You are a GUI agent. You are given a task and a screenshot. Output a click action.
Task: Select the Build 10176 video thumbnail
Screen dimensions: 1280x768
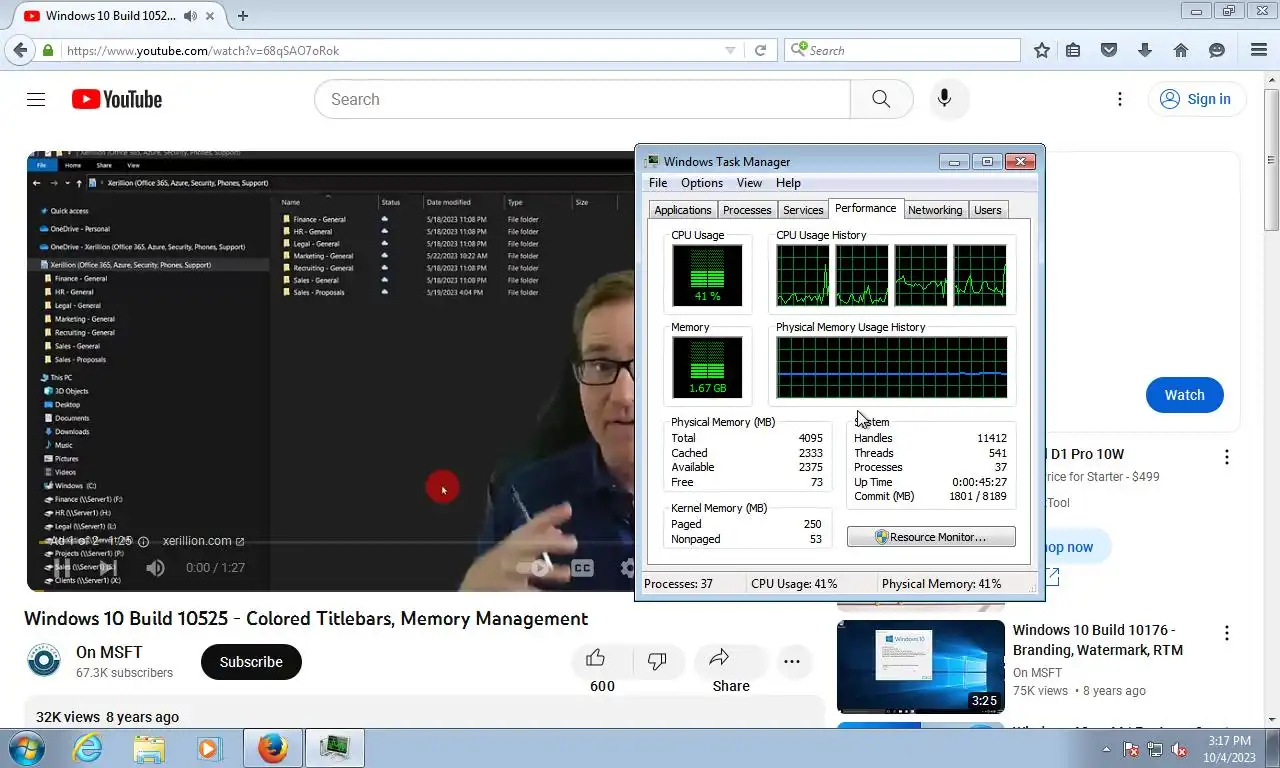921,666
